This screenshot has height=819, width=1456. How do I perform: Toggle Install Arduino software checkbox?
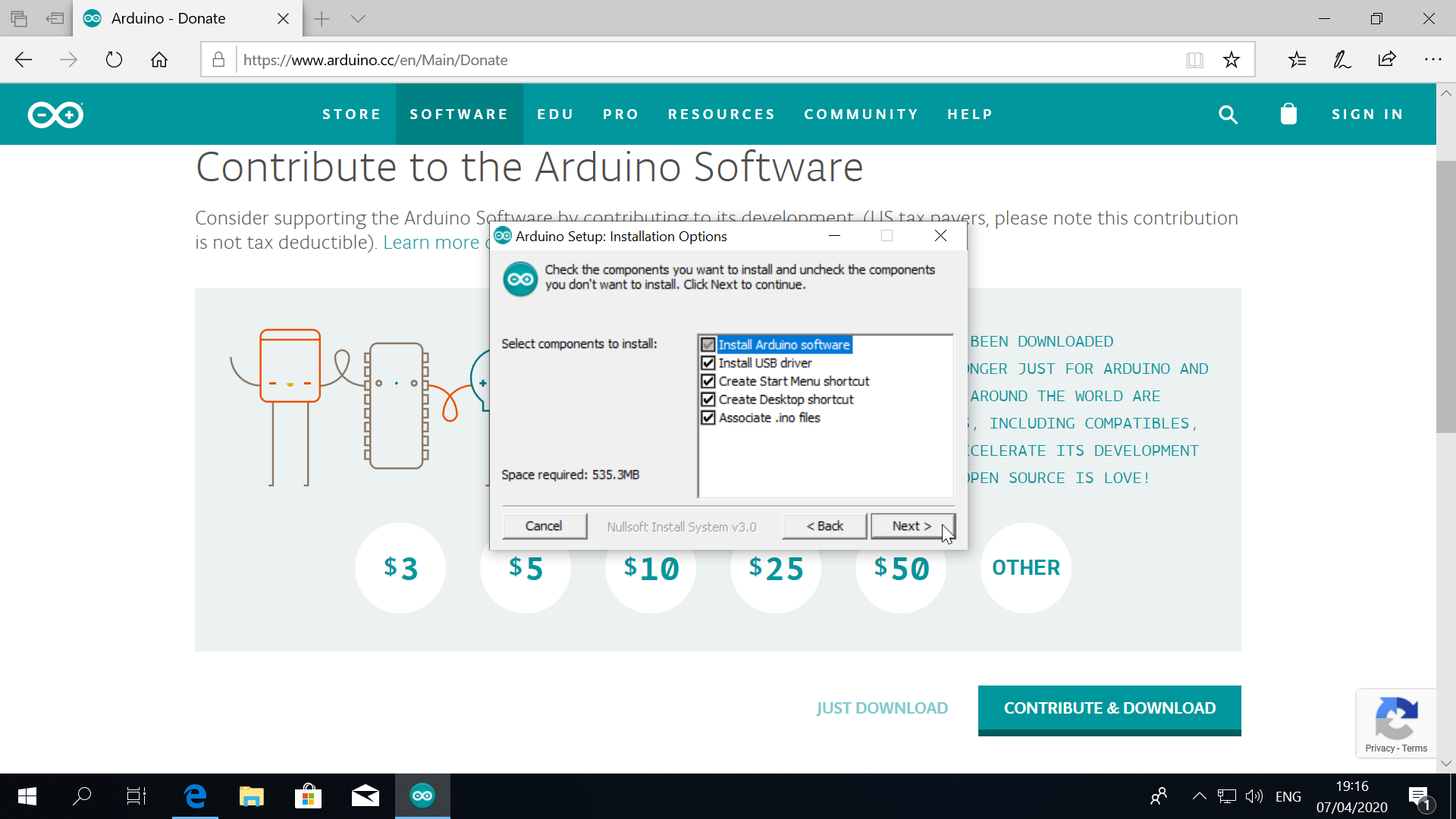tap(708, 345)
